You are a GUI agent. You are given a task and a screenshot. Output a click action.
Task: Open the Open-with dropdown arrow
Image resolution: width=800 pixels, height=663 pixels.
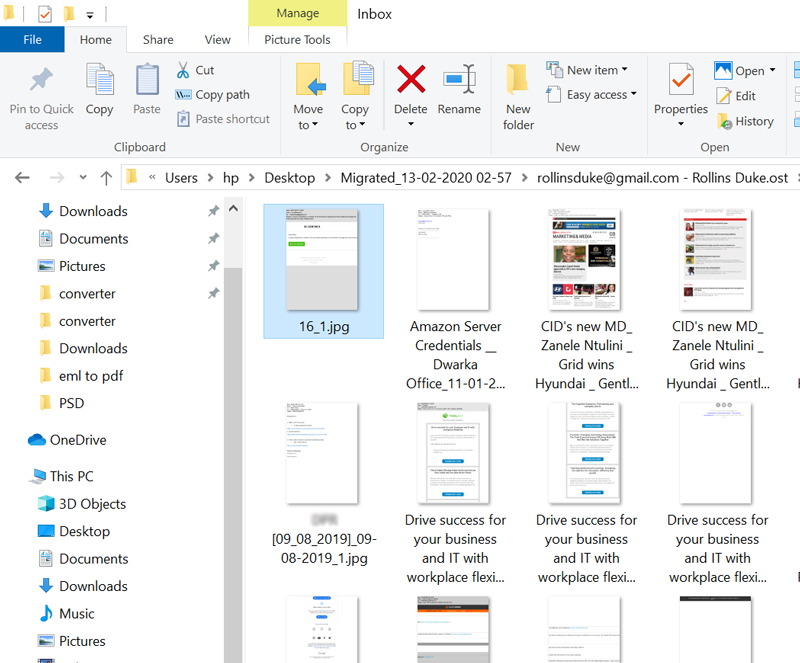pyautogui.click(x=772, y=70)
